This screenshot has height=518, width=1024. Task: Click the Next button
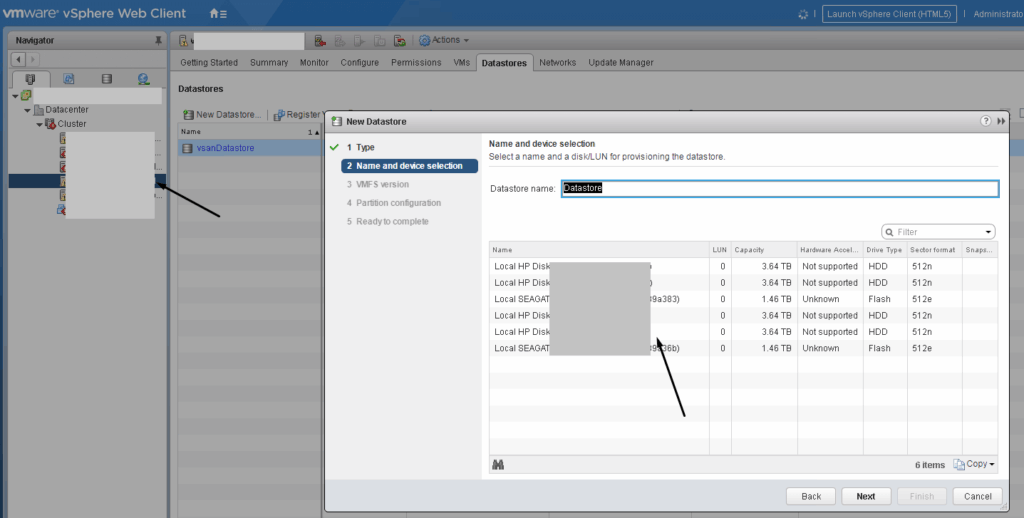point(866,496)
